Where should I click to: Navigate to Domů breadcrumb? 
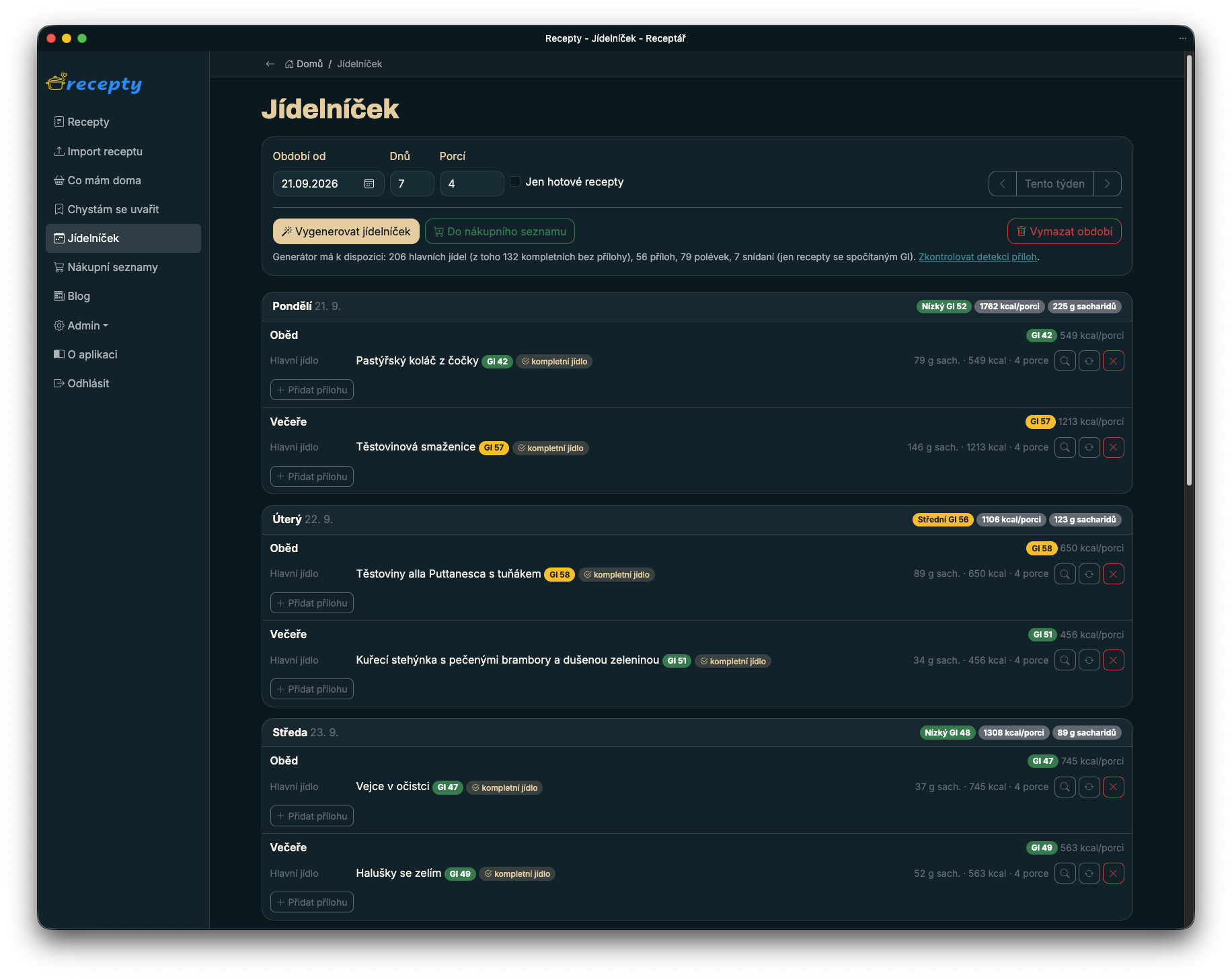[304, 64]
